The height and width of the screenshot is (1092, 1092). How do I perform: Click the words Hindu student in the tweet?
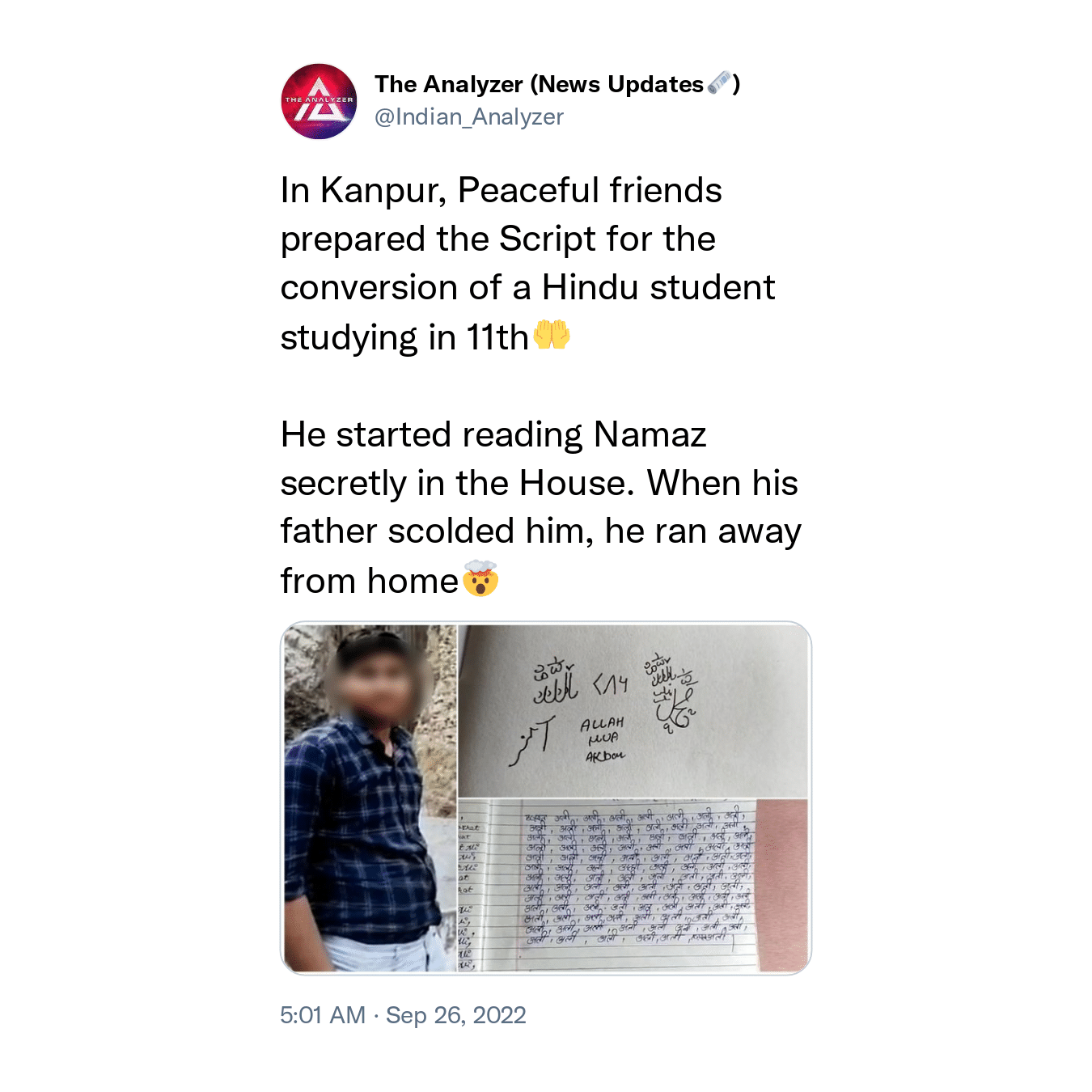[x=658, y=288]
